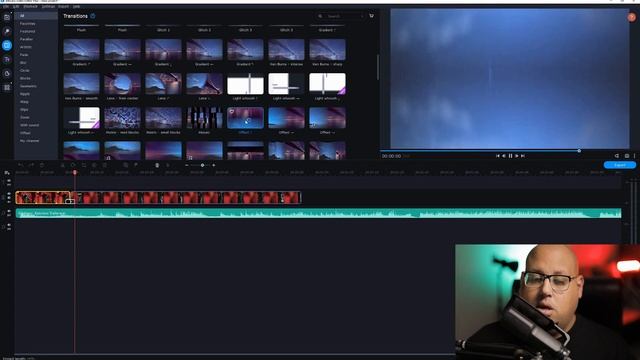Open the Filters magic wand tab
The width and height of the screenshot is (640, 360).
point(7,31)
